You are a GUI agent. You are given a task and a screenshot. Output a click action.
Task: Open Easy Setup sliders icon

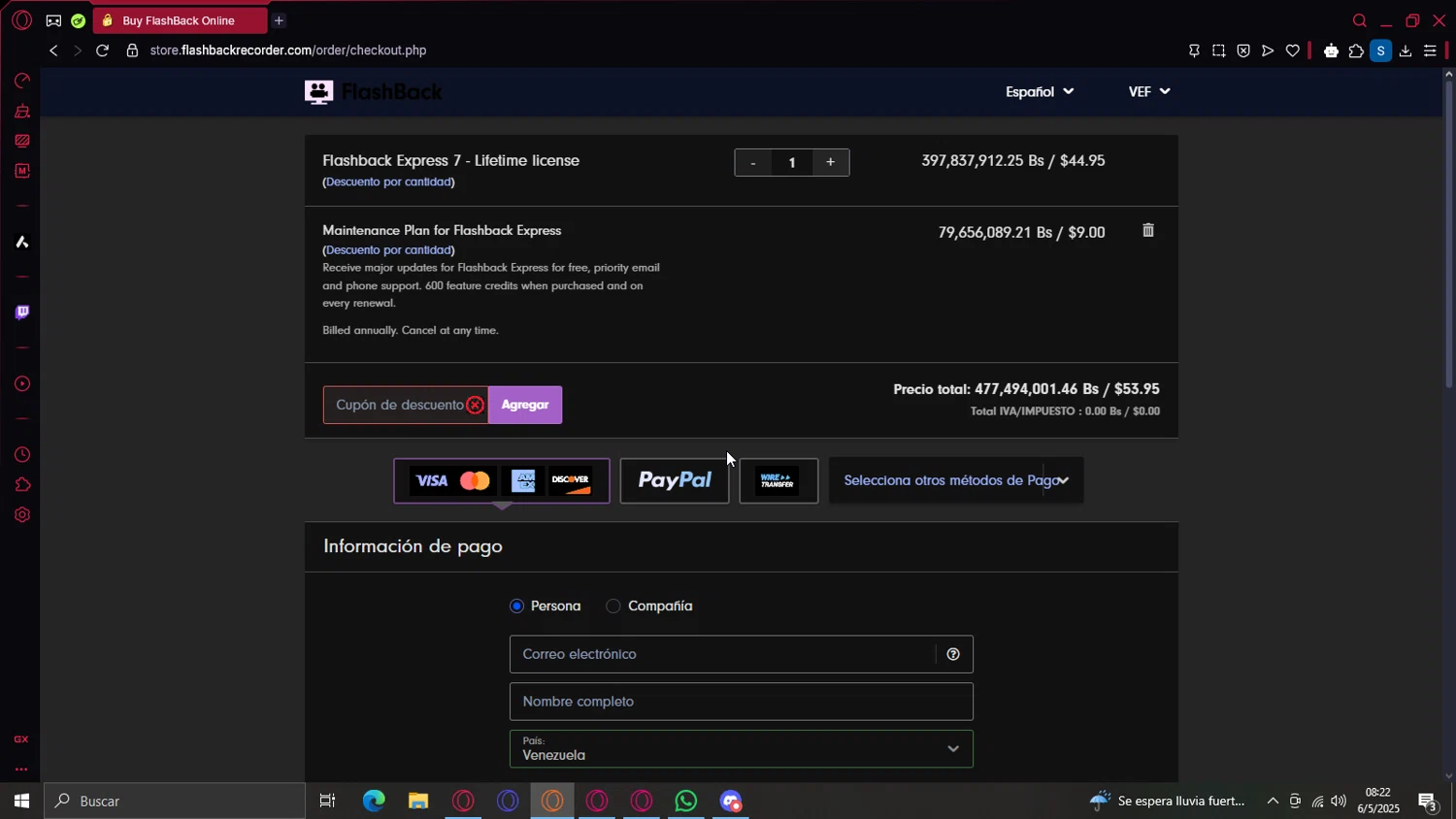[x=1430, y=50]
